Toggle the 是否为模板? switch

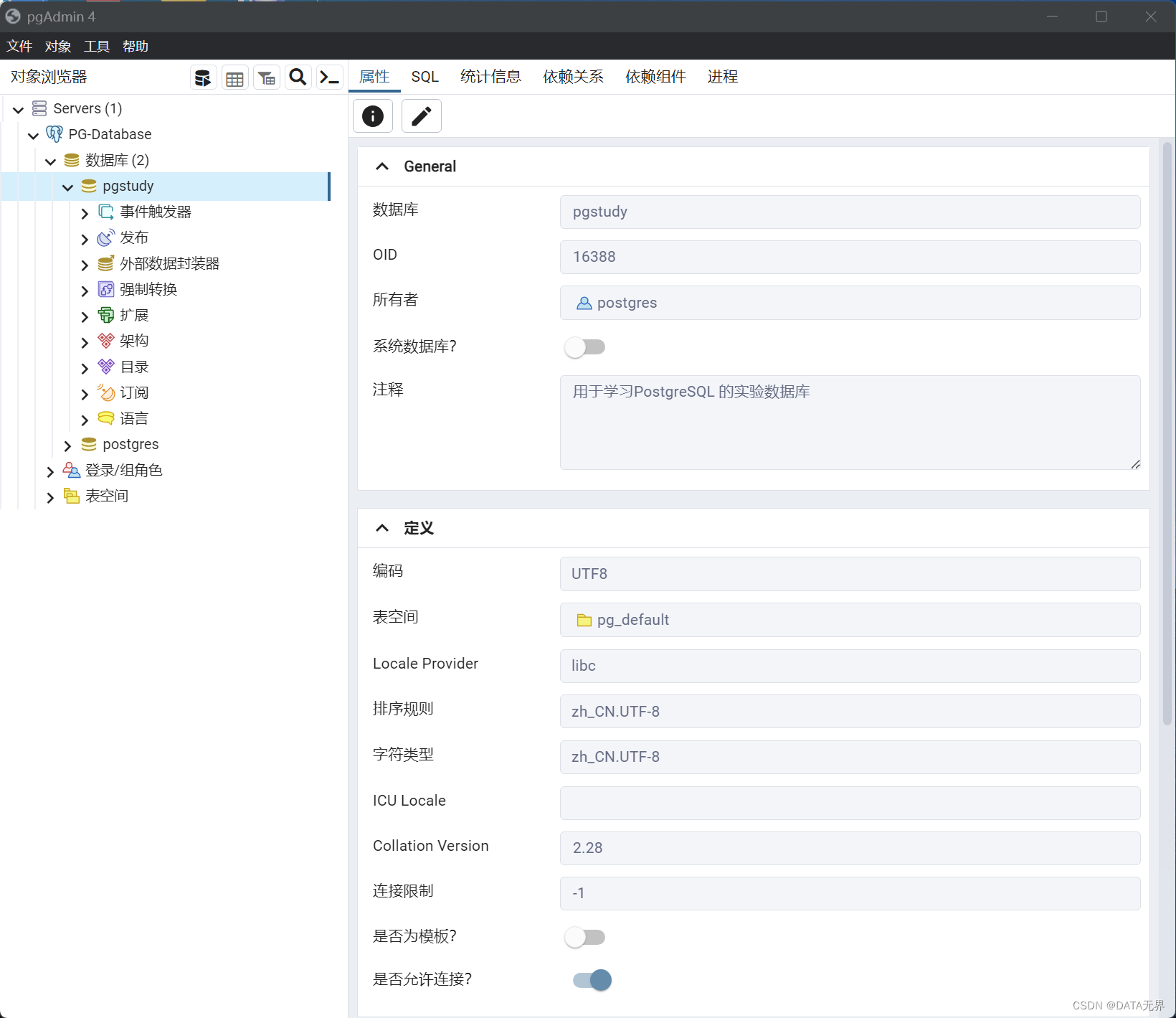click(585, 937)
